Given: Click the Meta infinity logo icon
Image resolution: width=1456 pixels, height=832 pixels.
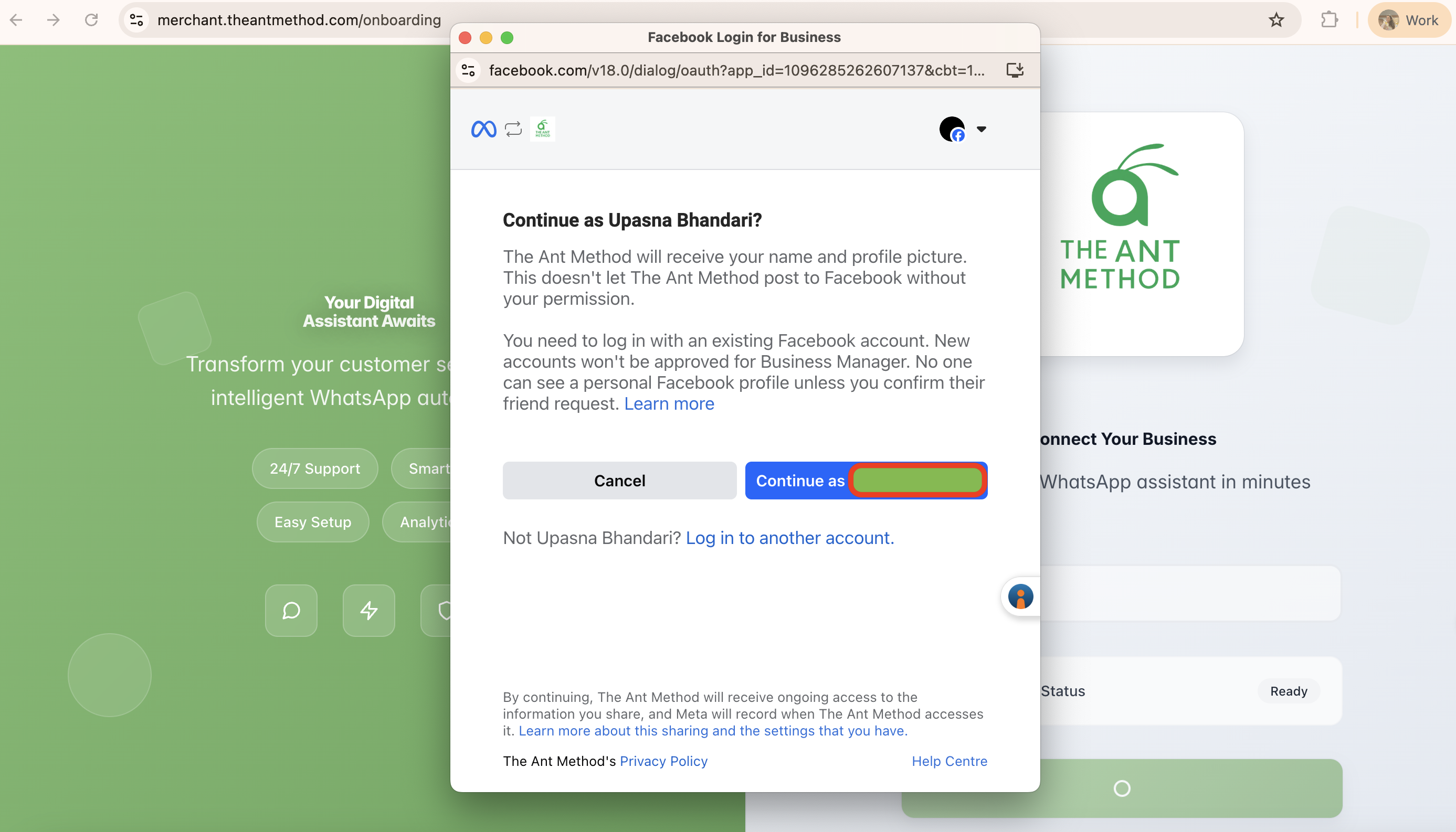Looking at the screenshot, I should [x=483, y=129].
